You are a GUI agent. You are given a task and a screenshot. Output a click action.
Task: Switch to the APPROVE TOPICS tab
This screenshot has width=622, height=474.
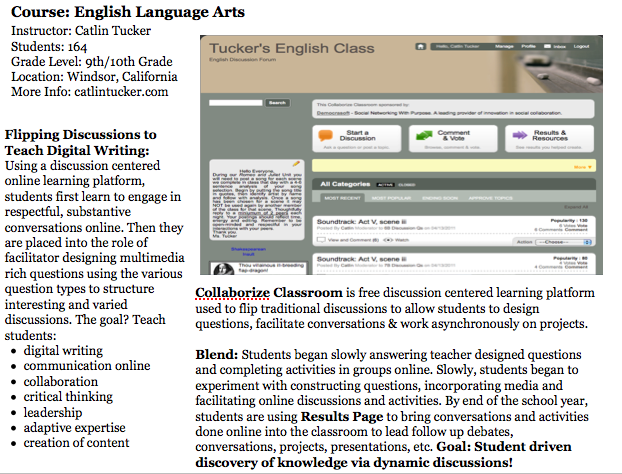click(x=491, y=198)
